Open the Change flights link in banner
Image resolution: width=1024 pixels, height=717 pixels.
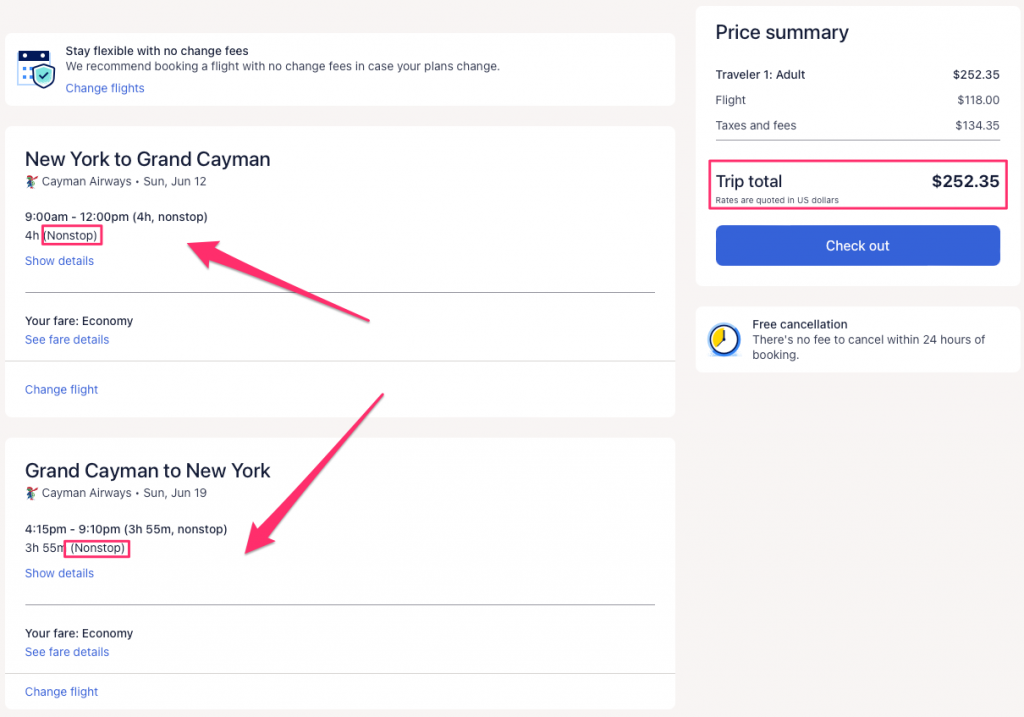pyautogui.click(x=105, y=88)
